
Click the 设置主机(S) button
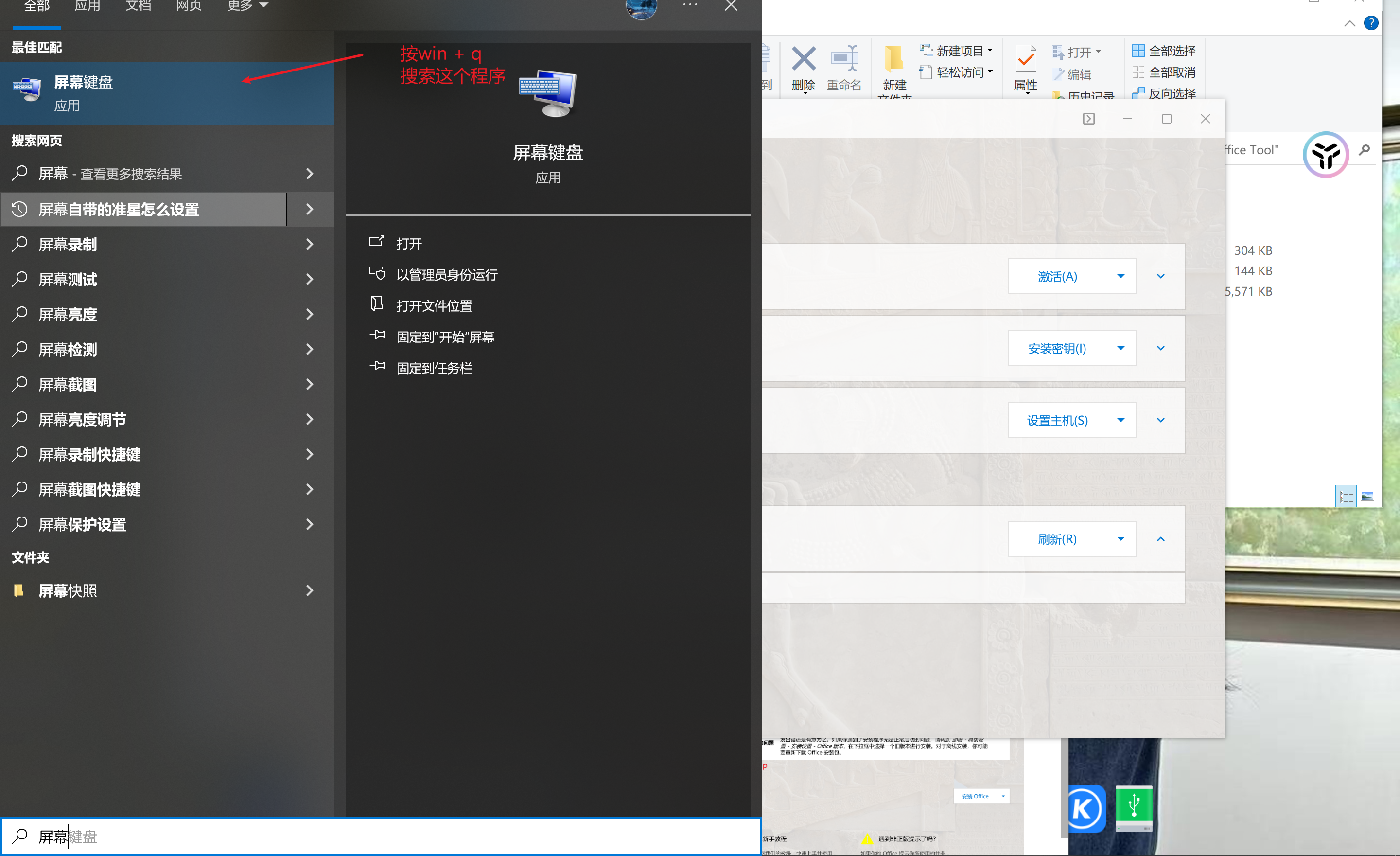tap(1071, 421)
